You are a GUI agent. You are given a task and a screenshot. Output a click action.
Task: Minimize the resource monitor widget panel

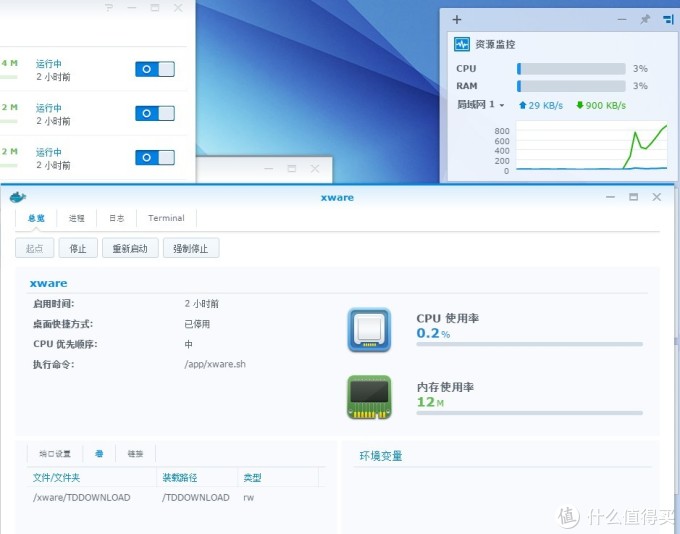[x=622, y=20]
